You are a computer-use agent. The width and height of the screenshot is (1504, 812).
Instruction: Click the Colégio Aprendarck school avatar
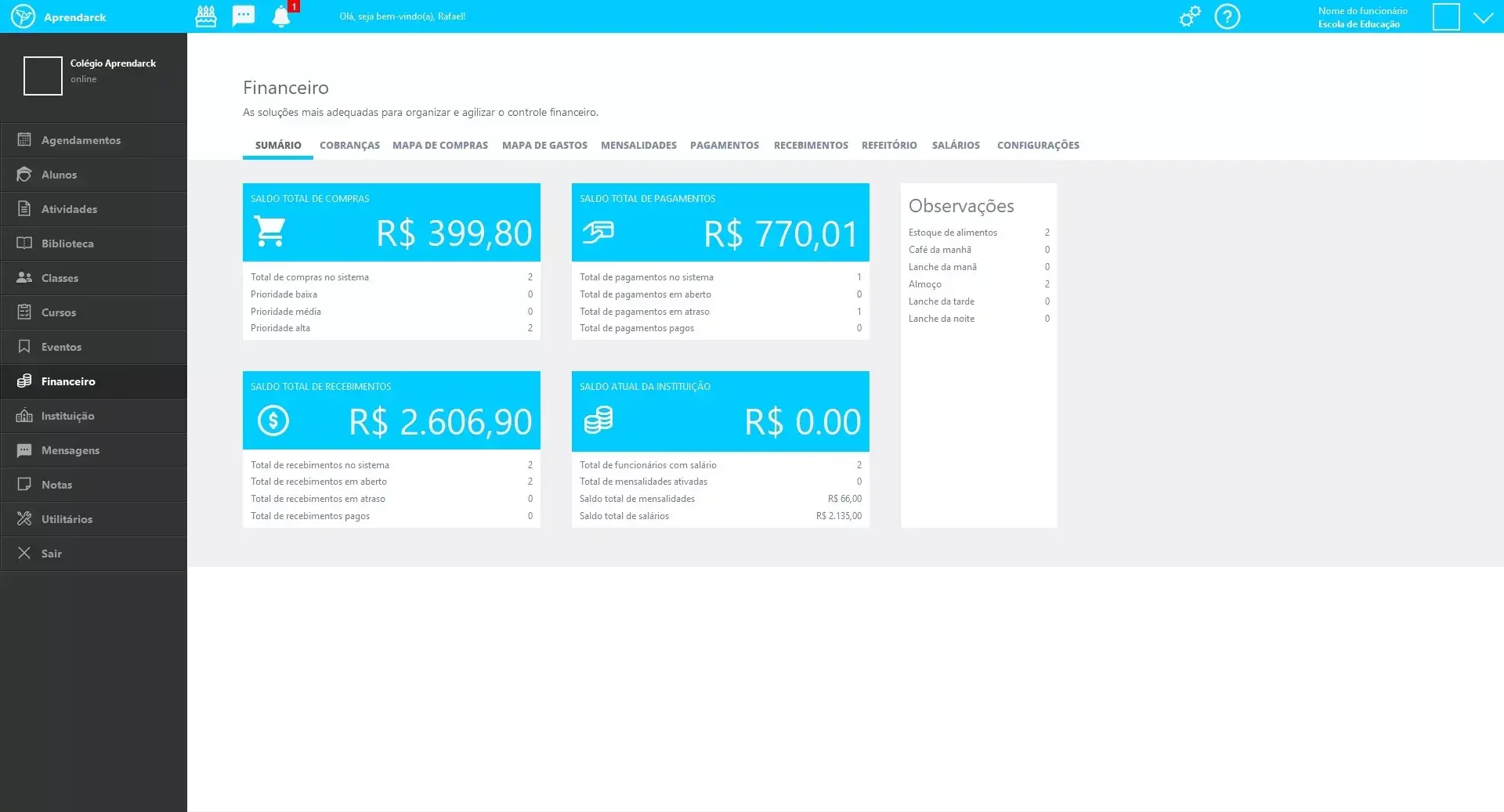coord(43,76)
